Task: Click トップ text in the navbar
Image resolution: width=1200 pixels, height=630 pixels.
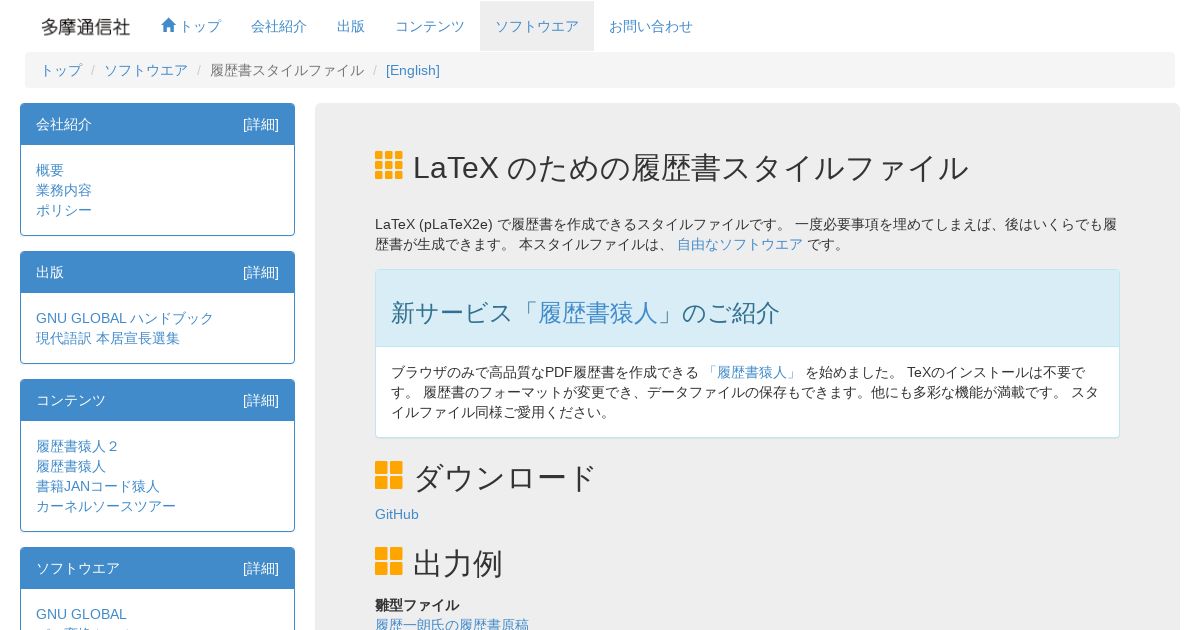Action: pos(200,26)
